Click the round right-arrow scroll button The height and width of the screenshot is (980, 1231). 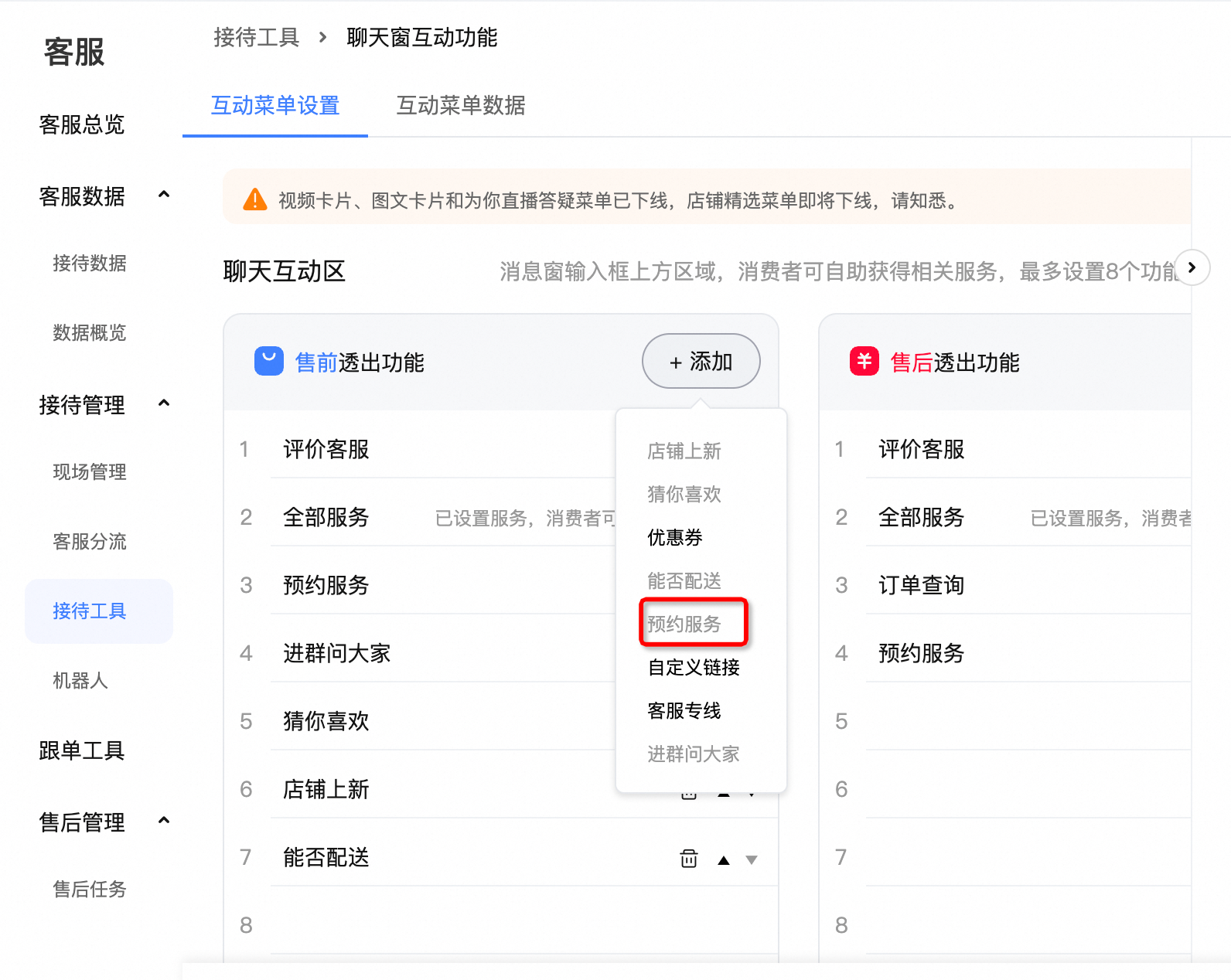tap(1192, 267)
